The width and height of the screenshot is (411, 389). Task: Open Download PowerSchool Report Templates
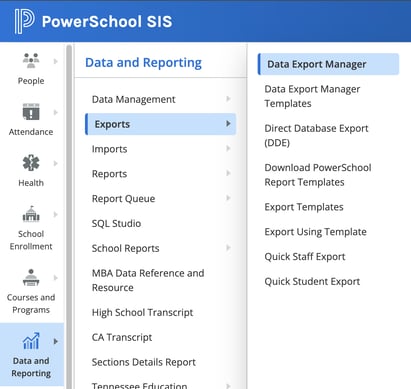pyautogui.click(x=318, y=175)
